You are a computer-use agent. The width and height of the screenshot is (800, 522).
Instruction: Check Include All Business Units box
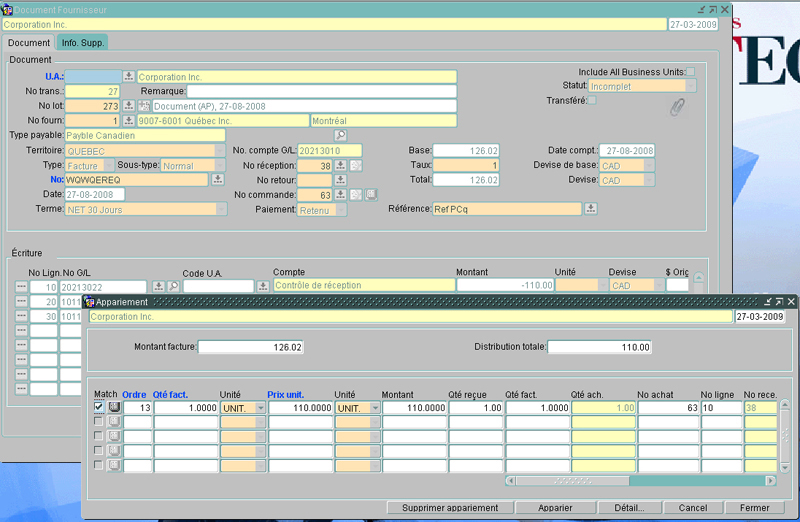tap(690, 72)
